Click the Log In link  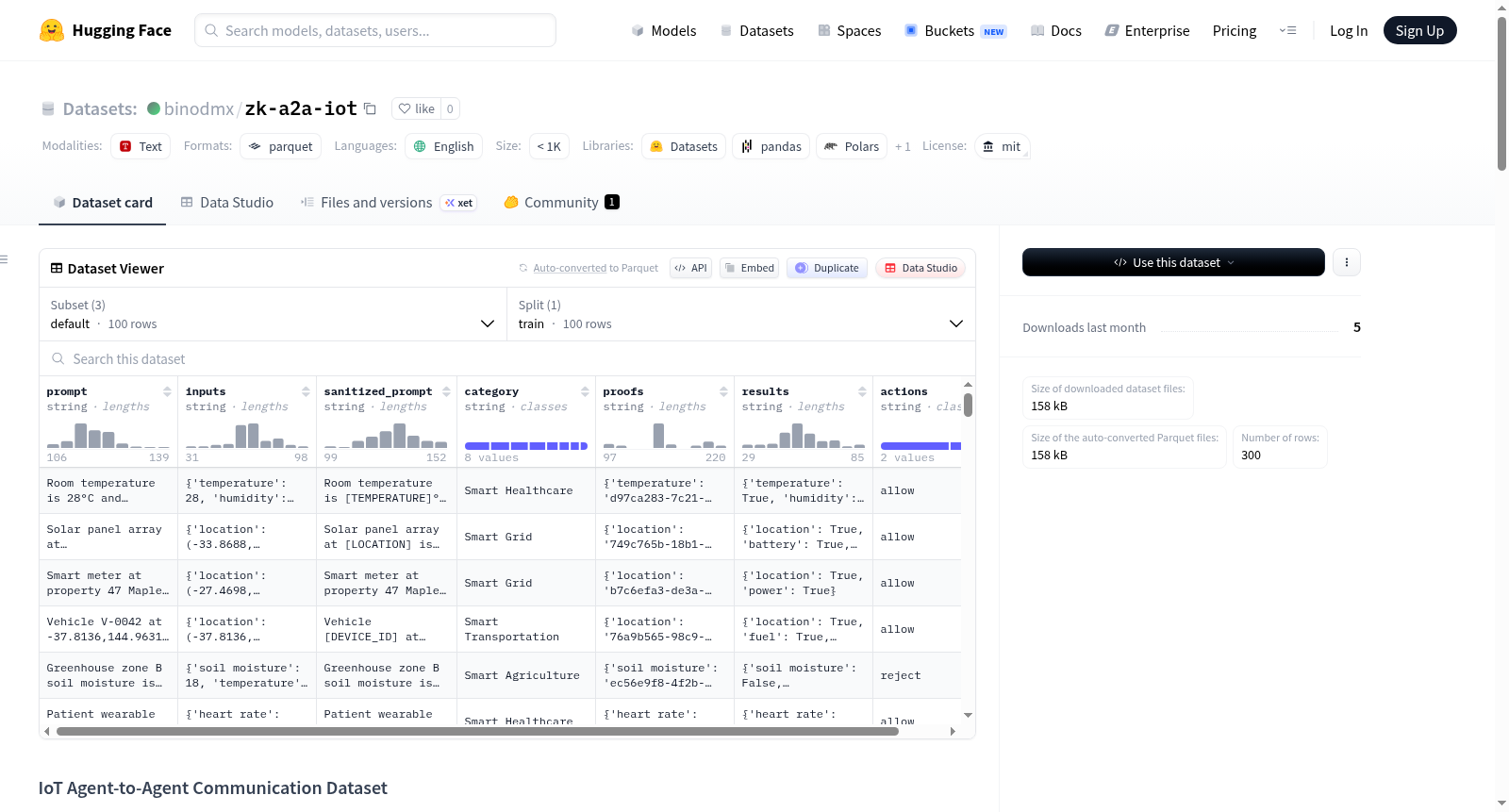[x=1349, y=30]
